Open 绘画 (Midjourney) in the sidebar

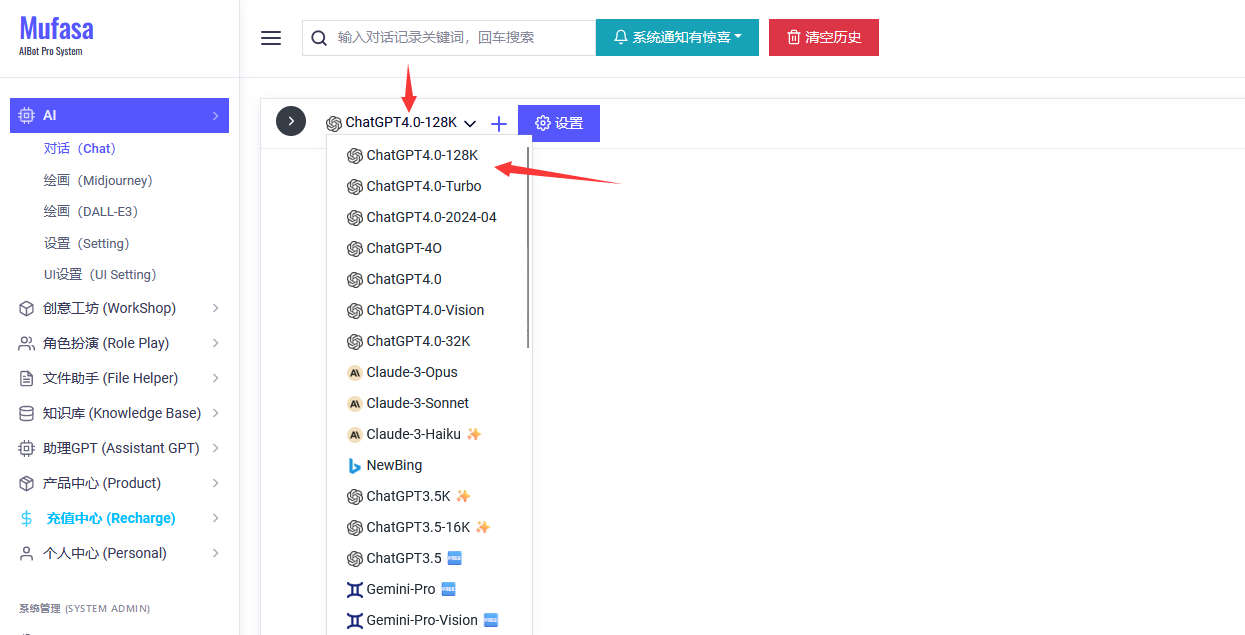98,180
